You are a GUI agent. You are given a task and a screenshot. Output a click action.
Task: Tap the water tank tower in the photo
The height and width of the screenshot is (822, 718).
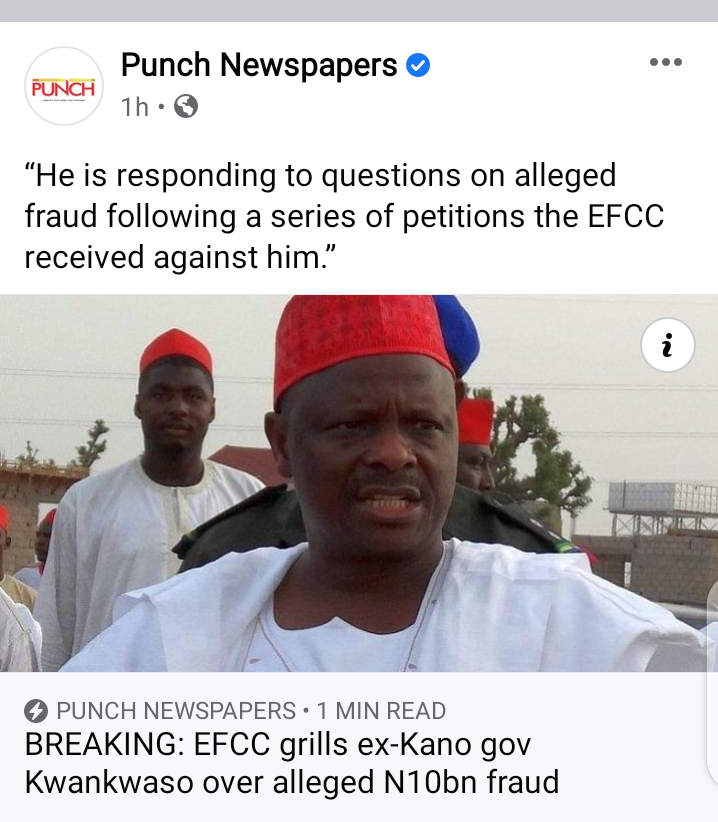(663, 506)
